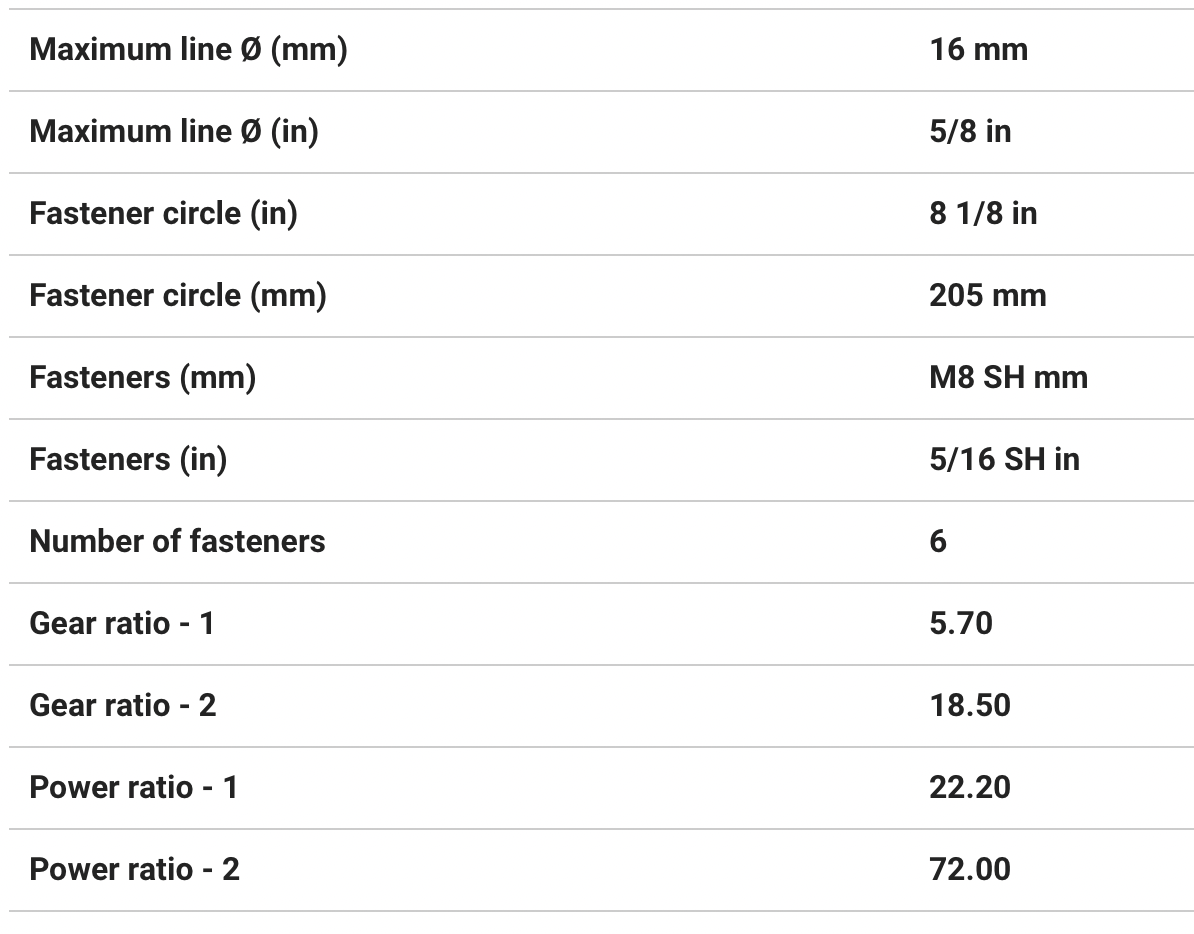Click the "Gear ratio - 1" label
Image resolution: width=1194 pixels, height=934 pixels.
point(122,623)
